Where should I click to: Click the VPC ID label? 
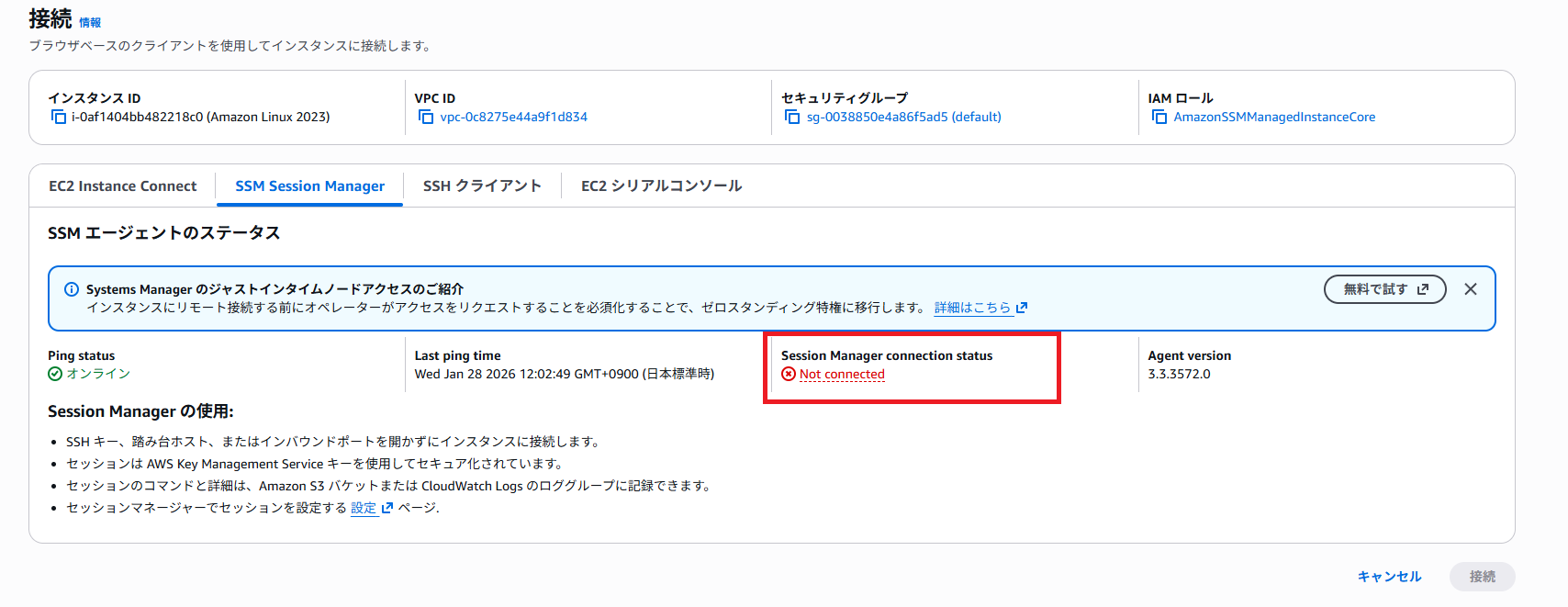[x=435, y=98]
